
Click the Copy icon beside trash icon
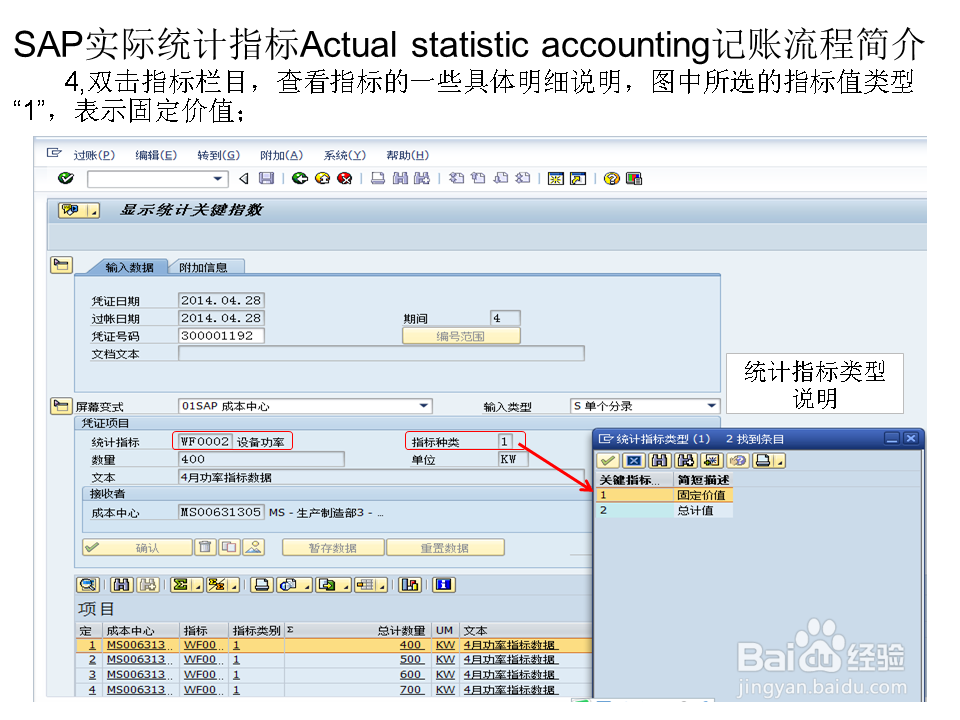click(230, 547)
